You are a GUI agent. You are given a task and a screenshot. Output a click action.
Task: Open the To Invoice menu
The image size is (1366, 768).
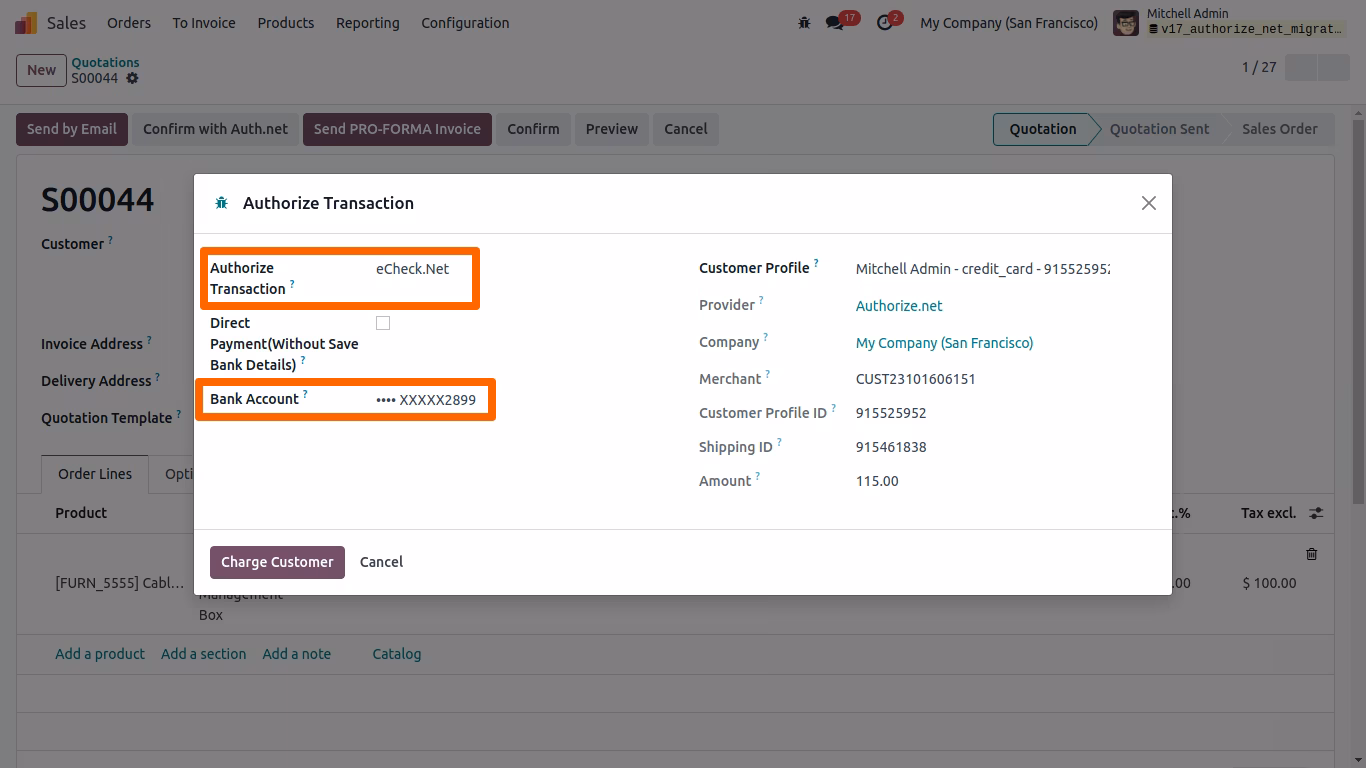click(x=204, y=22)
